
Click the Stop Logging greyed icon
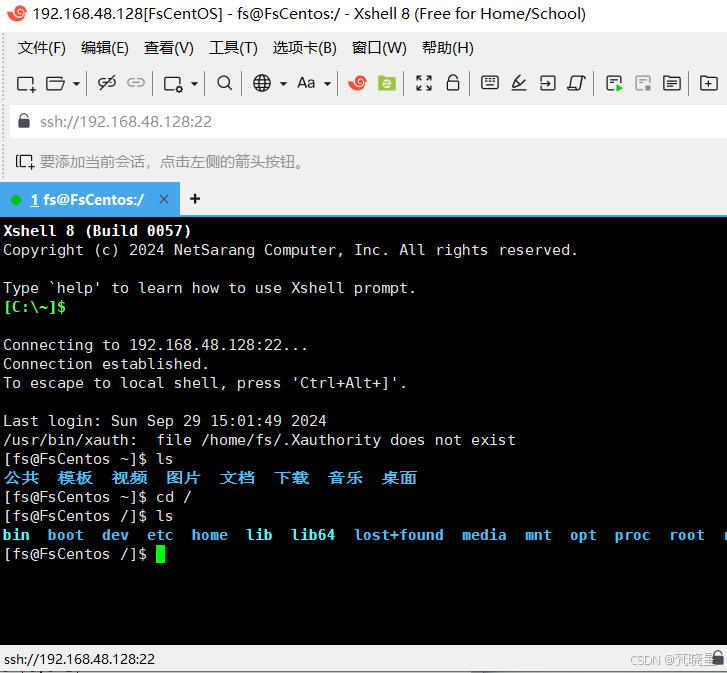(643, 84)
